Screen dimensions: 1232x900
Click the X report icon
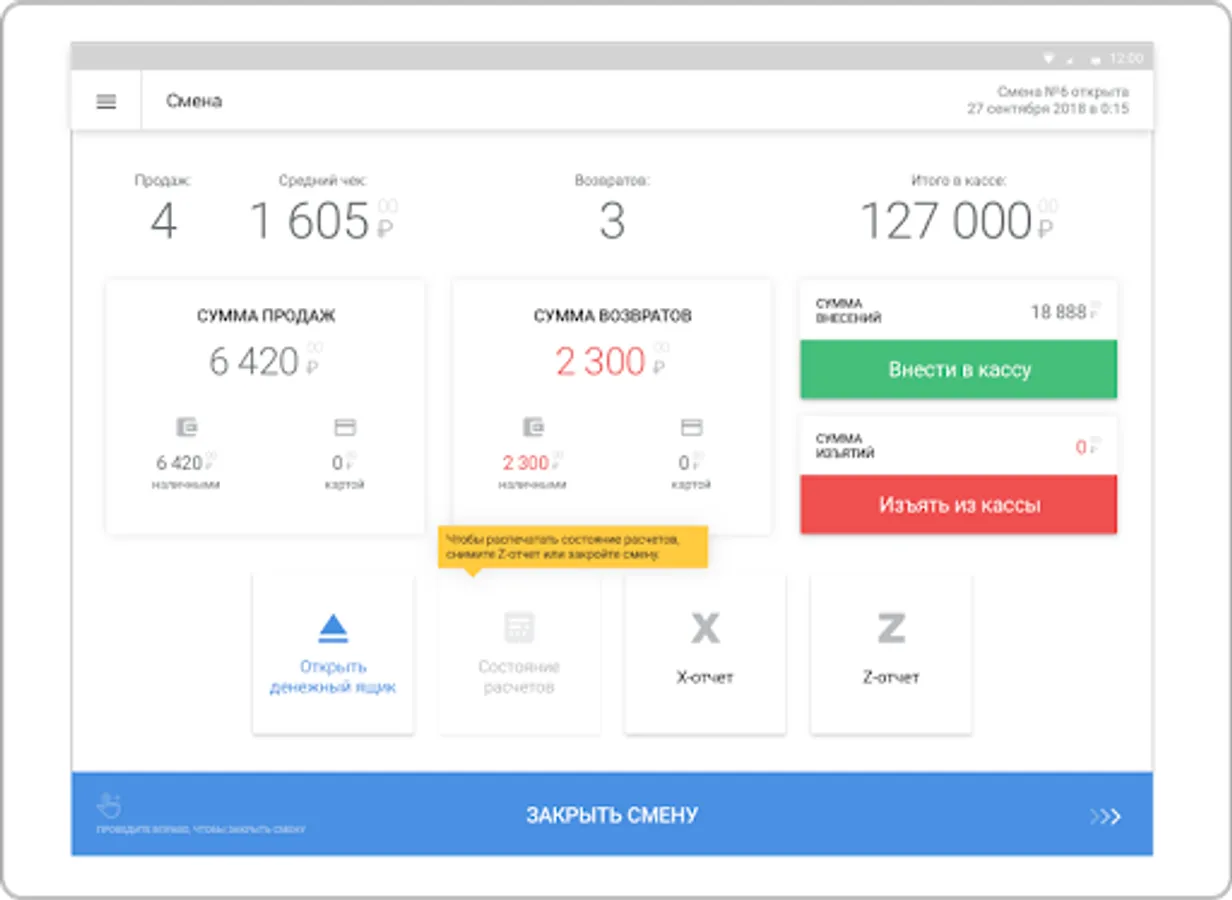click(x=705, y=628)
